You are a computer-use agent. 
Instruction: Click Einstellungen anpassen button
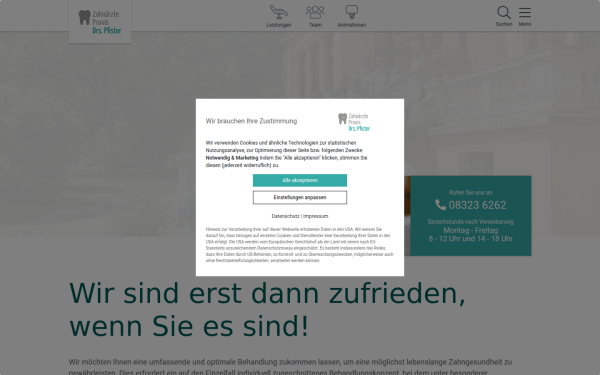[x=300, y=197]
